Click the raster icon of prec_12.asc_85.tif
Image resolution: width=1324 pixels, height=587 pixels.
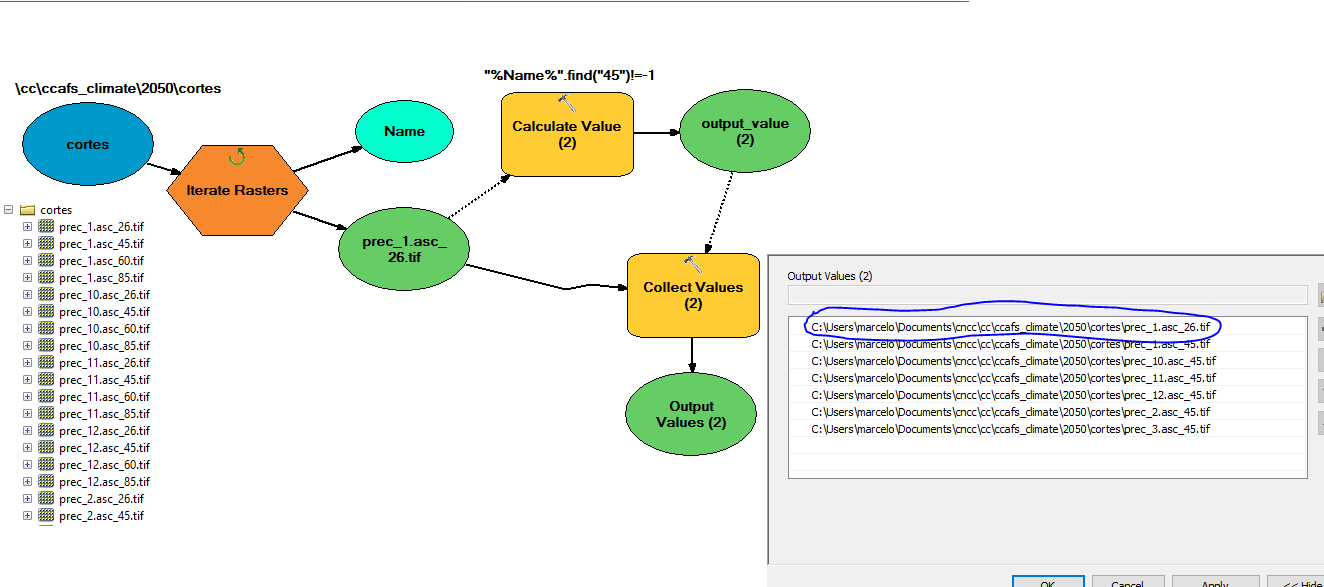tap(46, 482)
